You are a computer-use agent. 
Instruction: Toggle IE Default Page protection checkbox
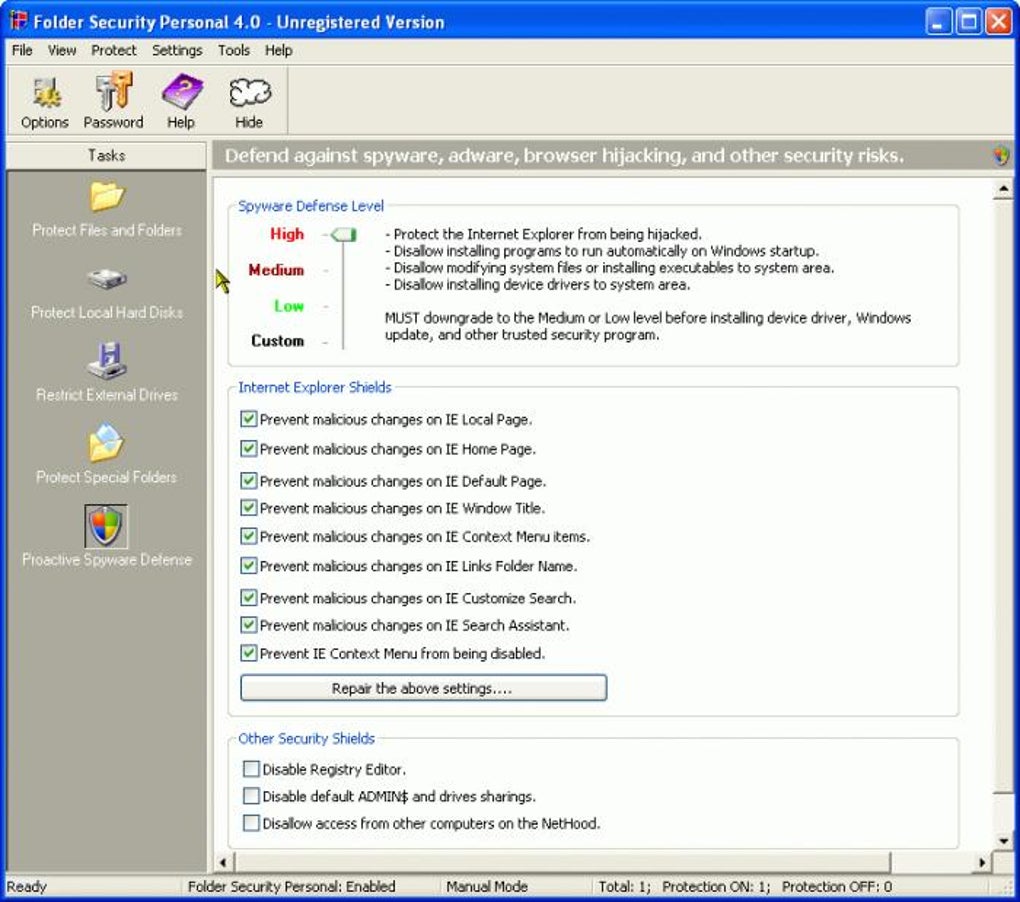point(248,481)
